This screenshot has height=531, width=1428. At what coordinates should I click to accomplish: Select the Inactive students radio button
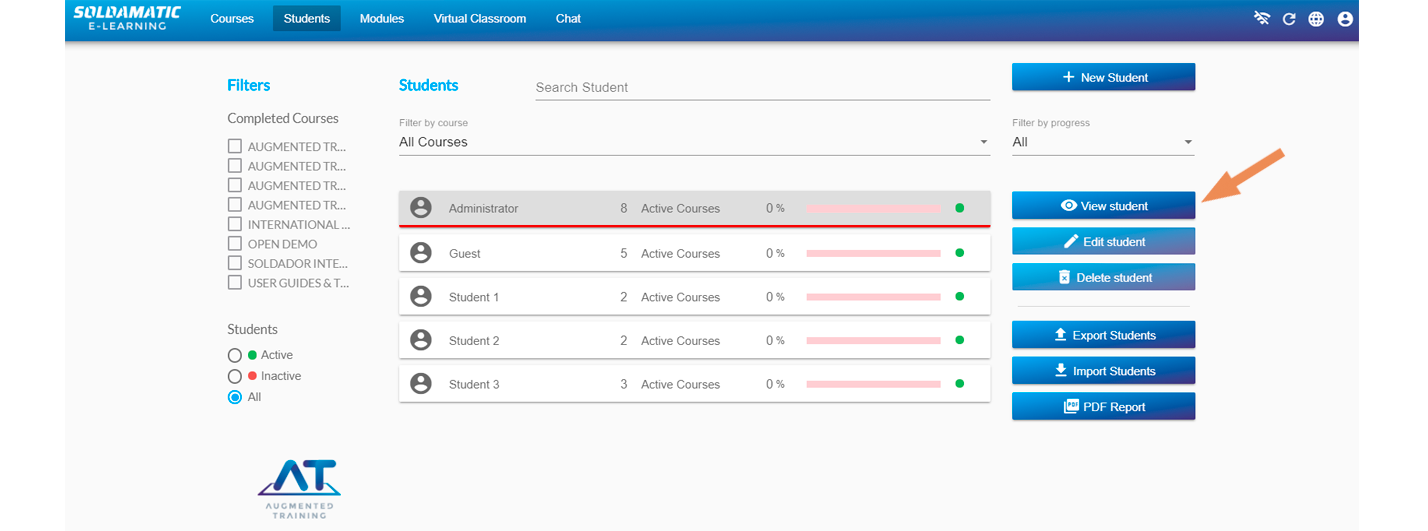pos(235,376)
